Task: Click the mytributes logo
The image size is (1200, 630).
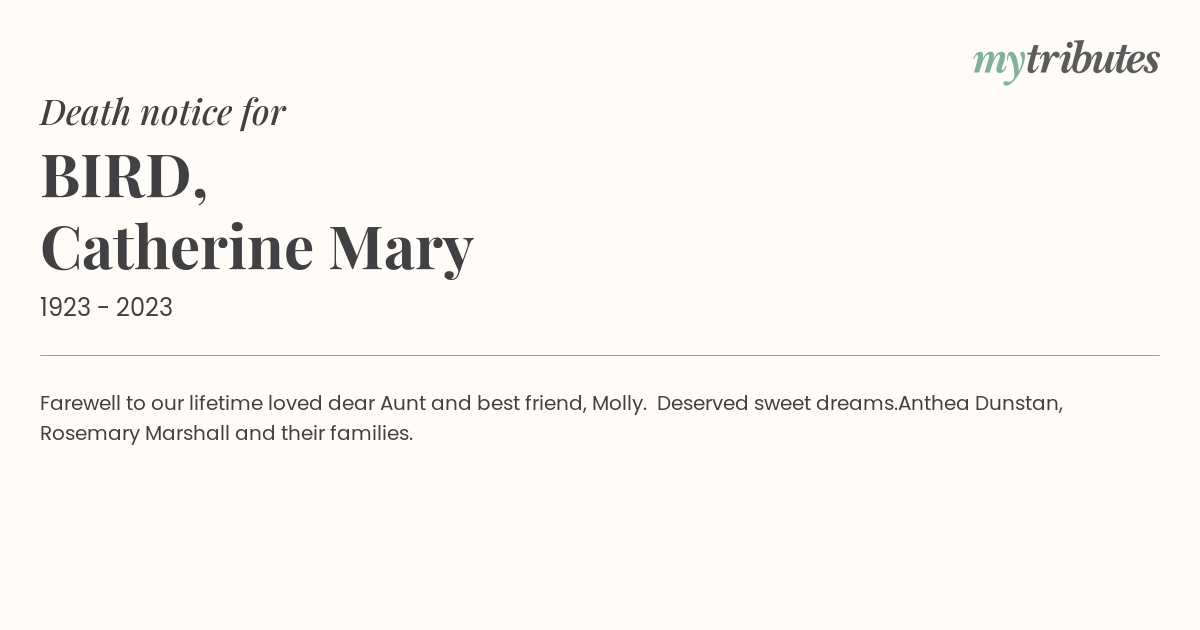Action: click(x=1066, y=61)
